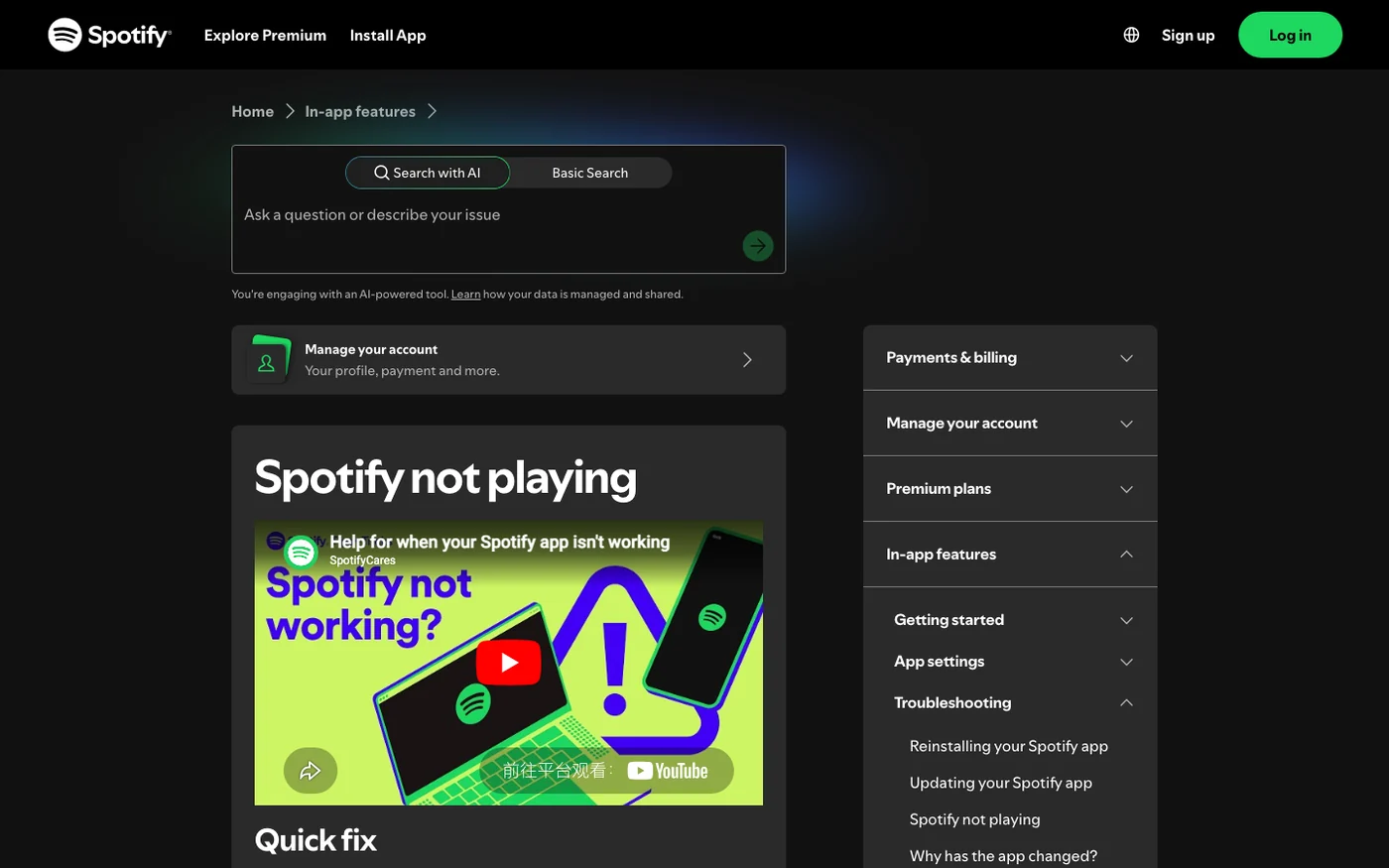Image resolution: width=1389 pixels, height=868 pixels.
Task: Click the video title Help for when your Spotify app isn't working
Action: point(499,542)
